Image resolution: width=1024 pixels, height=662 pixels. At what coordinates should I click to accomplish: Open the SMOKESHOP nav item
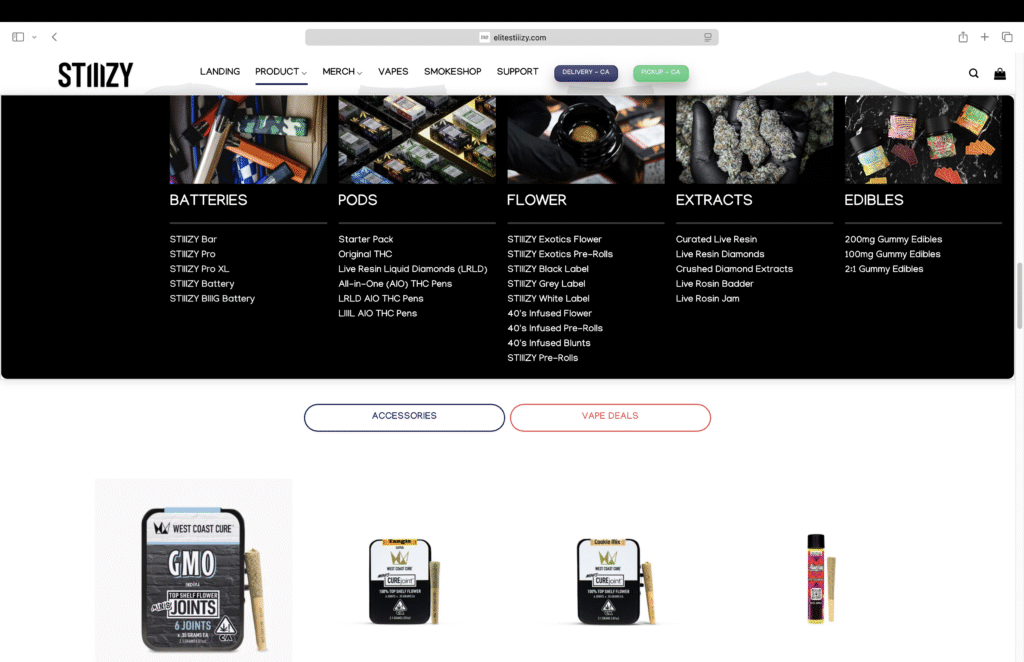(453, 72)
